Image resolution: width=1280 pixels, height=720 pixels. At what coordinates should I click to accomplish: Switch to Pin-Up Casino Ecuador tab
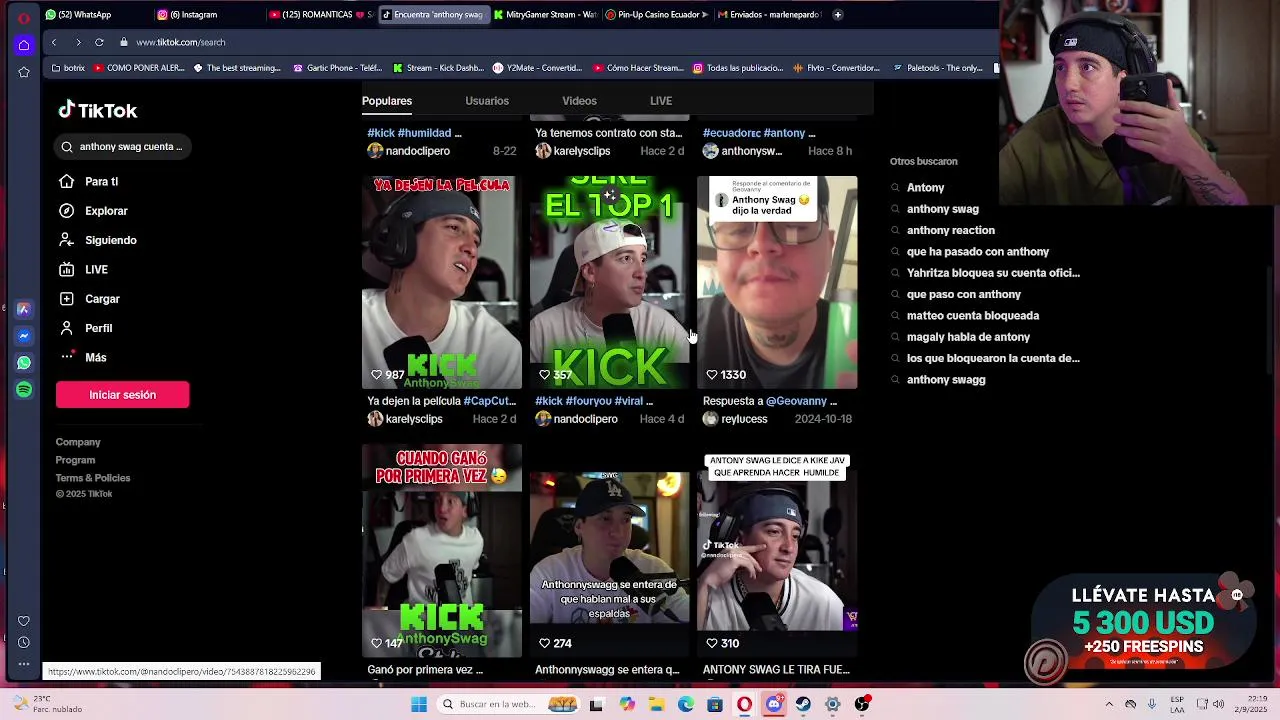point(657,14)
